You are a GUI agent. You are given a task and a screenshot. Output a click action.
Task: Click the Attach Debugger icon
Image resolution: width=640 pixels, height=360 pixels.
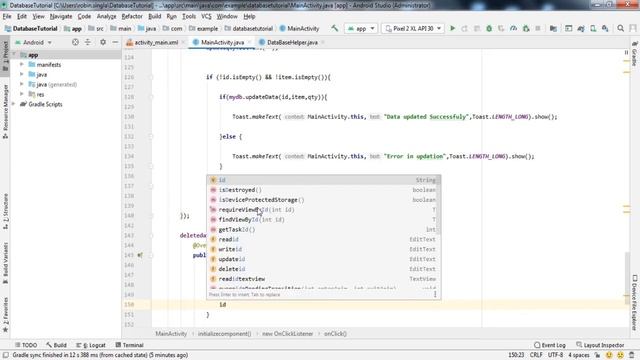point(526,29)
